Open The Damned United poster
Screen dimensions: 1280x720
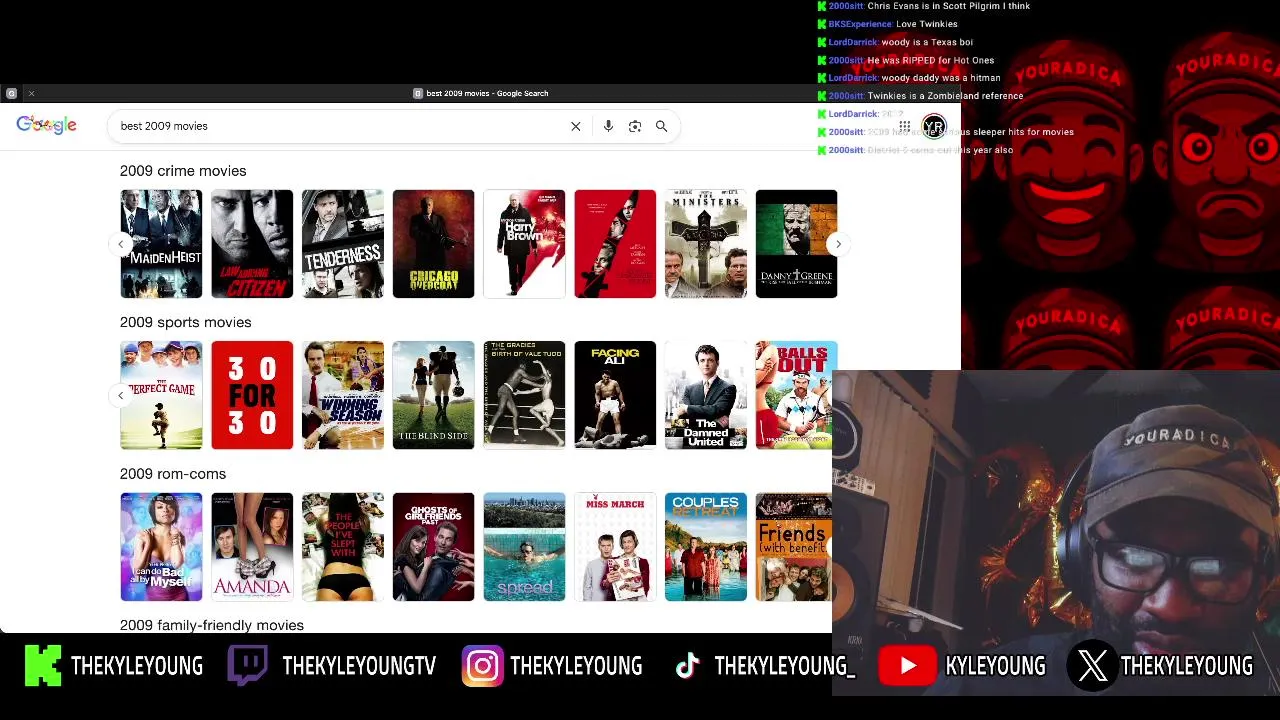(706, 395)
